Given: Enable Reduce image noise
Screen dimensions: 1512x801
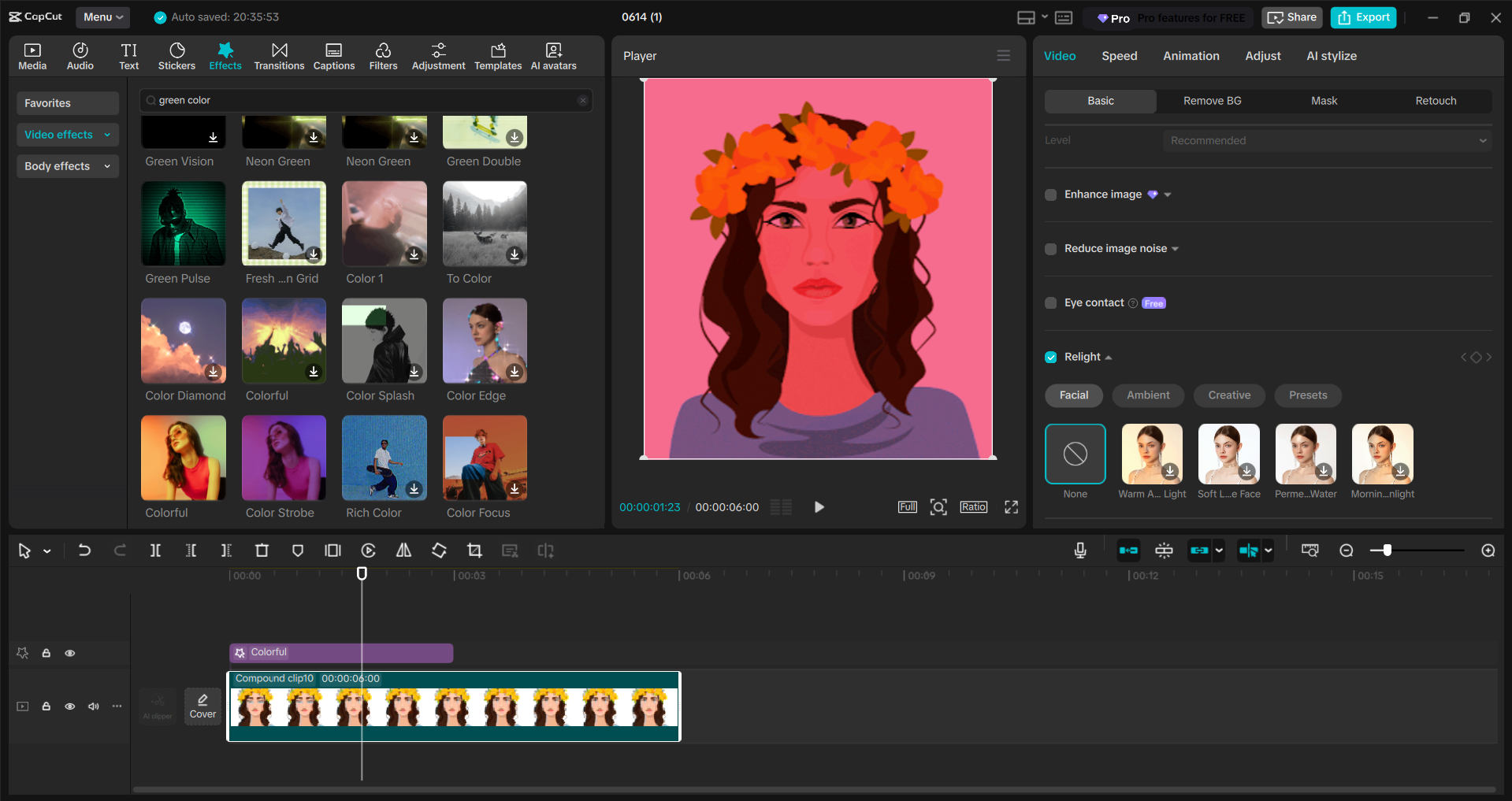Looking at the screenshot, I should pyautogui.click(x=1050, y=248).
